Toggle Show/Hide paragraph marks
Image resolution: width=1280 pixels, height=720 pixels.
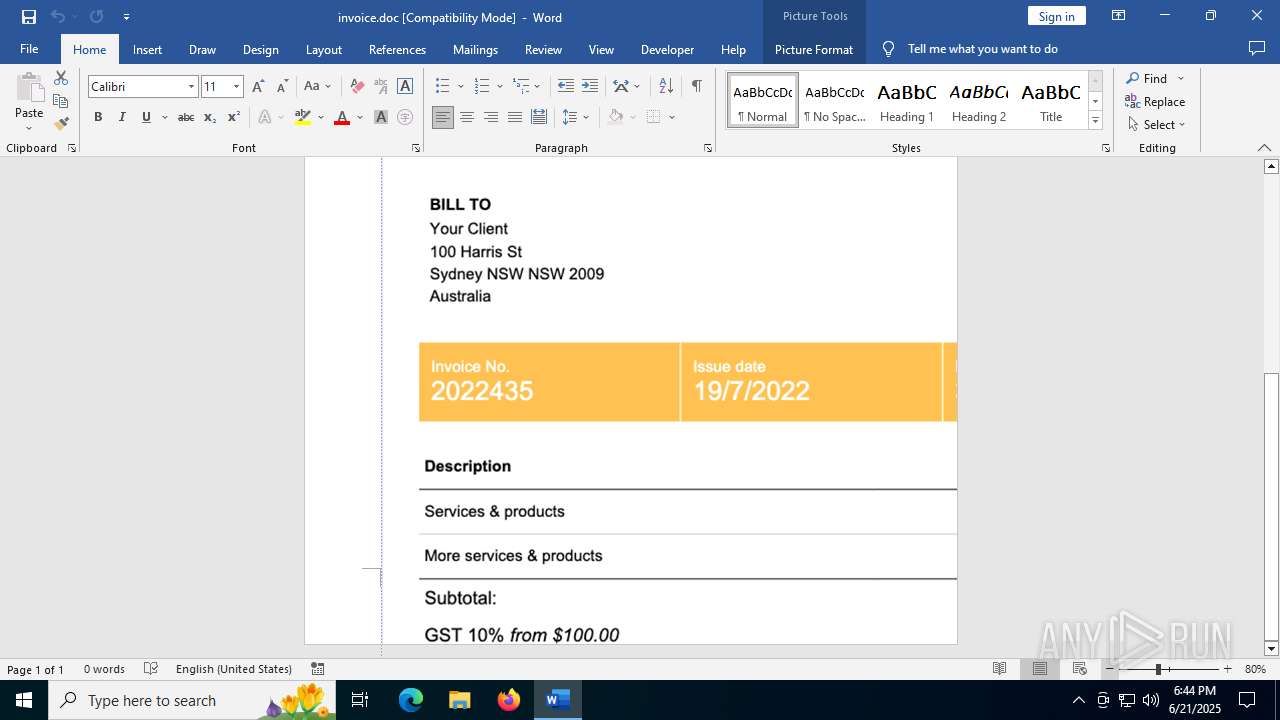point(696,86)
